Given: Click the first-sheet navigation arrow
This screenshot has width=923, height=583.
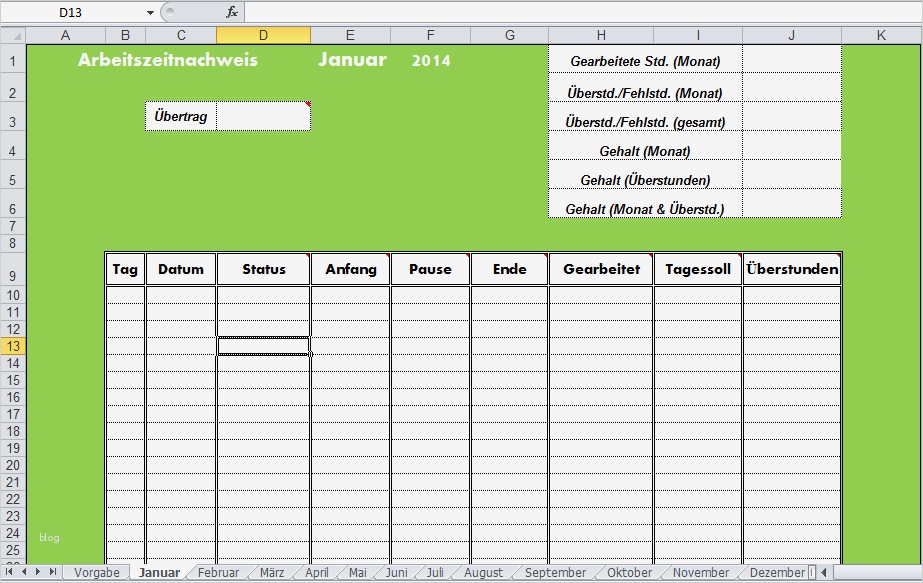Looking at the screenshot, I should [10, 572].
